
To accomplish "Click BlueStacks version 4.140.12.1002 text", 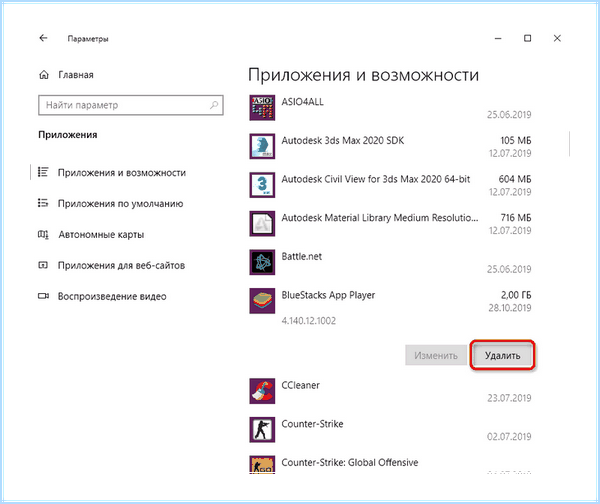I will tap(308, 321).
